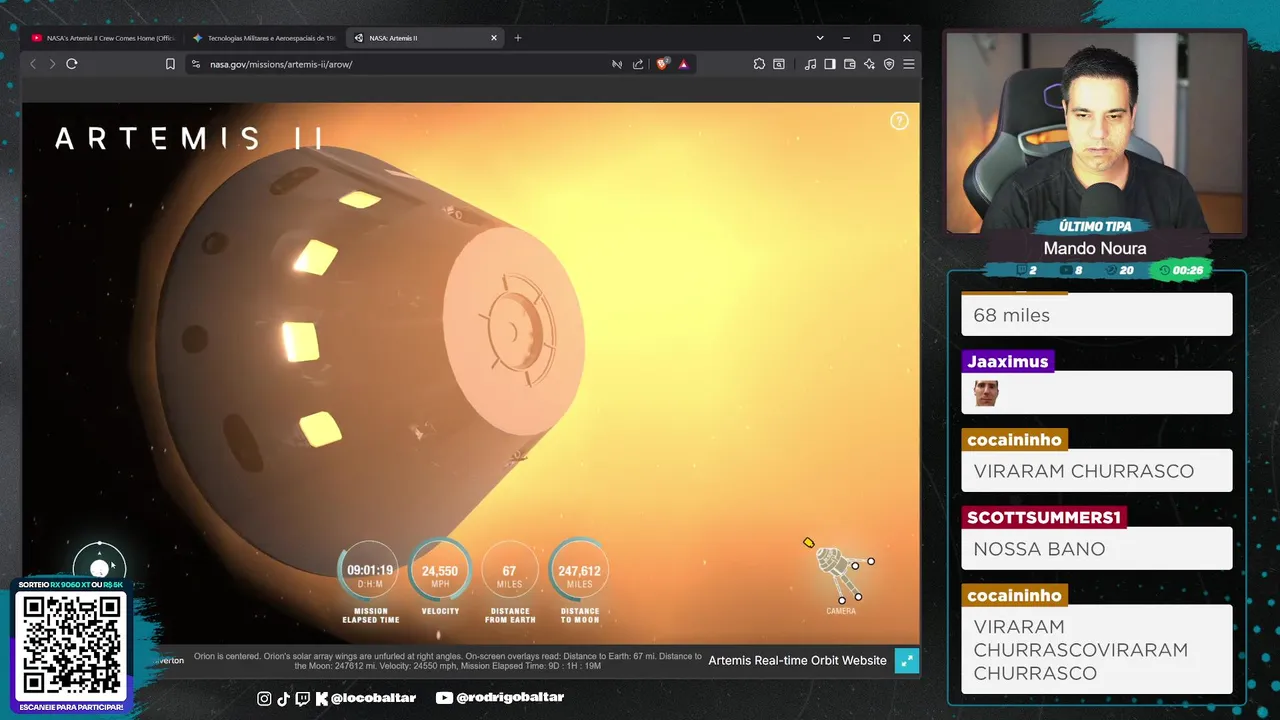Close the NASA: Artemis II tab

[494, 38]
